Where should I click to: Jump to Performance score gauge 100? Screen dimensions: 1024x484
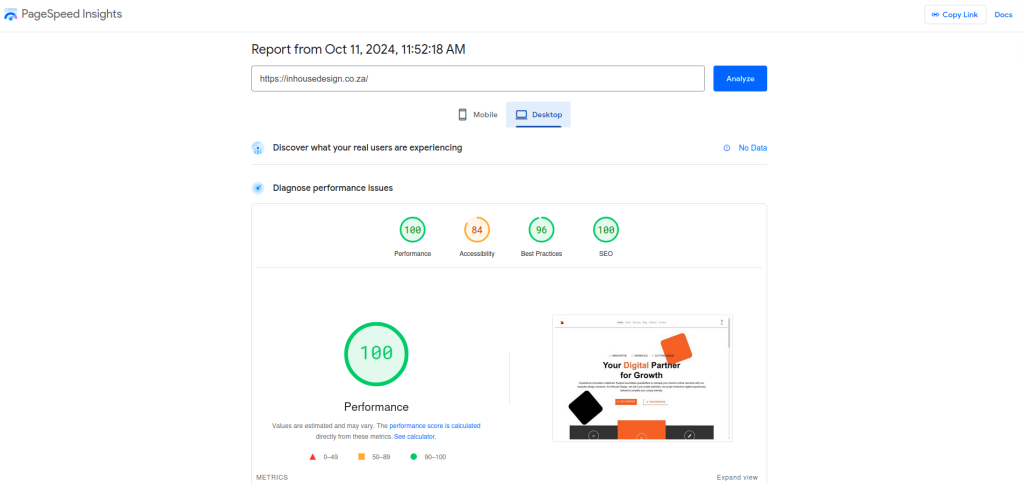[x=412, y=231]
